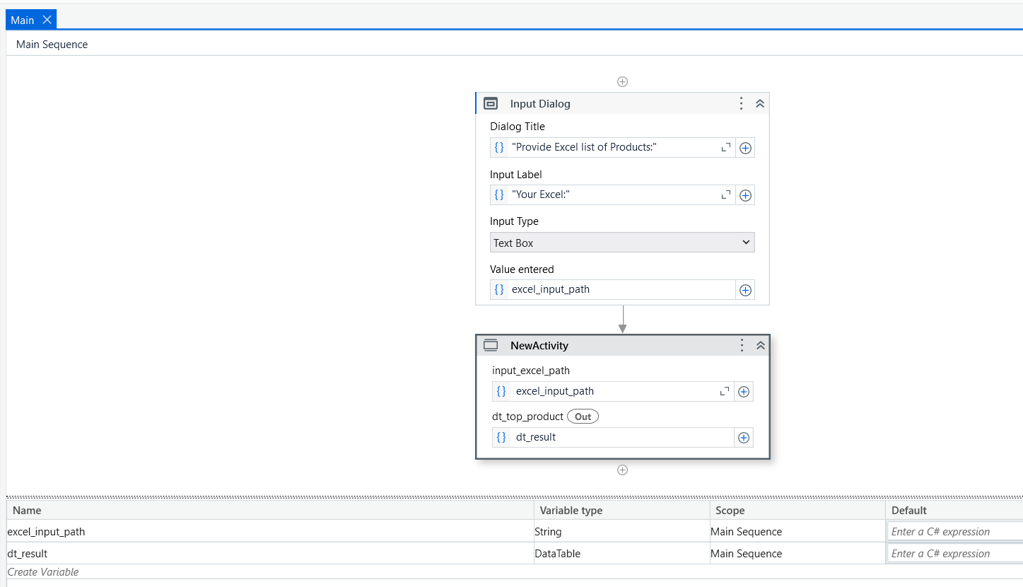Image resolution: width=1023 pixels, height=587 pixels.
Task: Click Create Variable row
Action: (43, 572)
